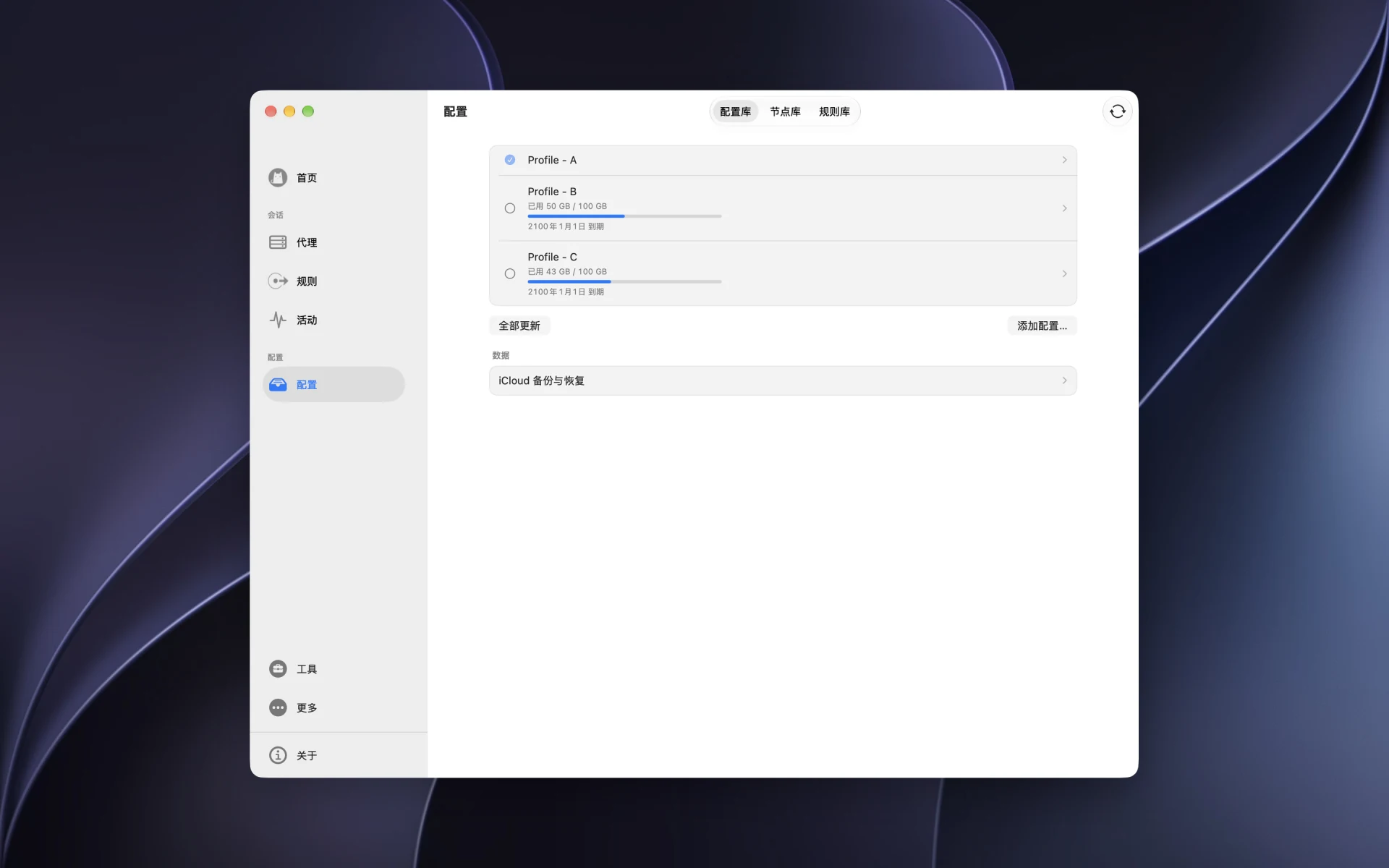
Task: Open 规则 sidebar item
Action: coord(334,281)
